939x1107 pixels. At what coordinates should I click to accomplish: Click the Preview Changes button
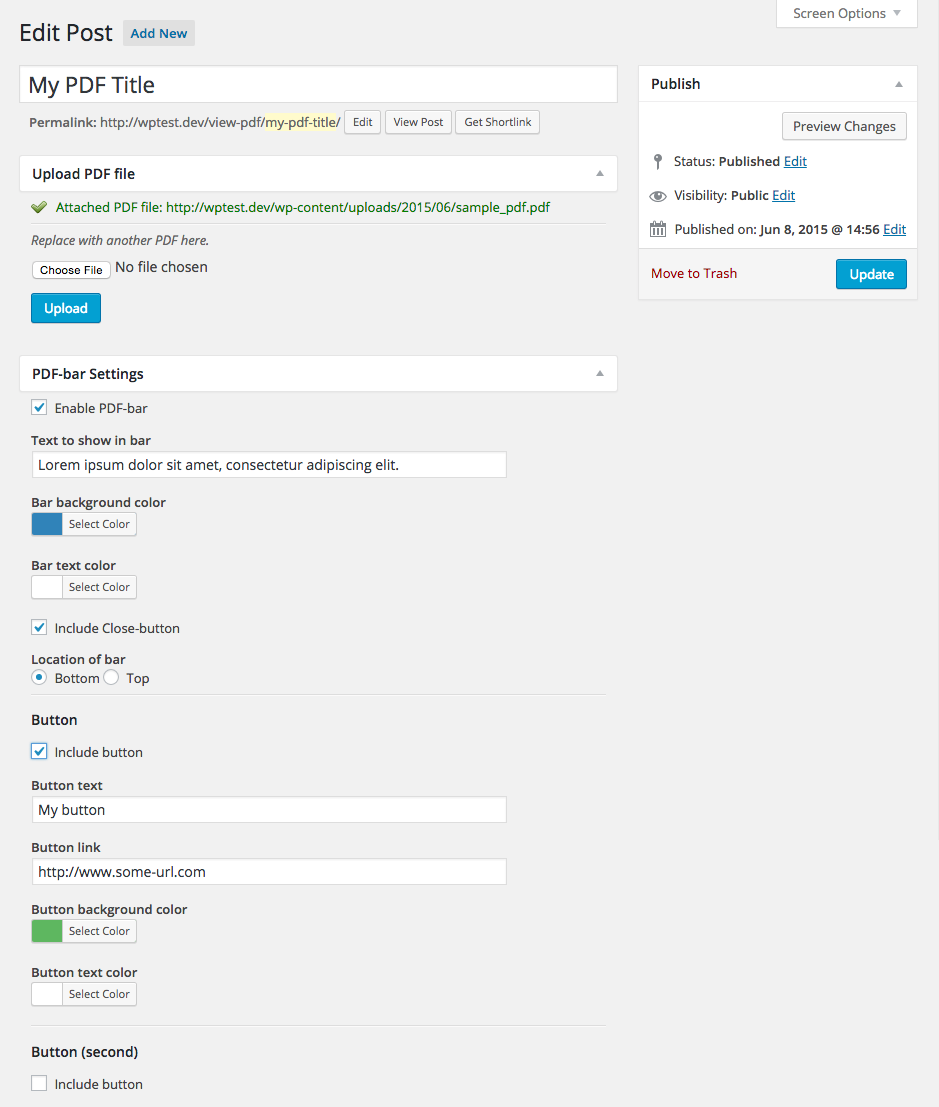[844, 126]
